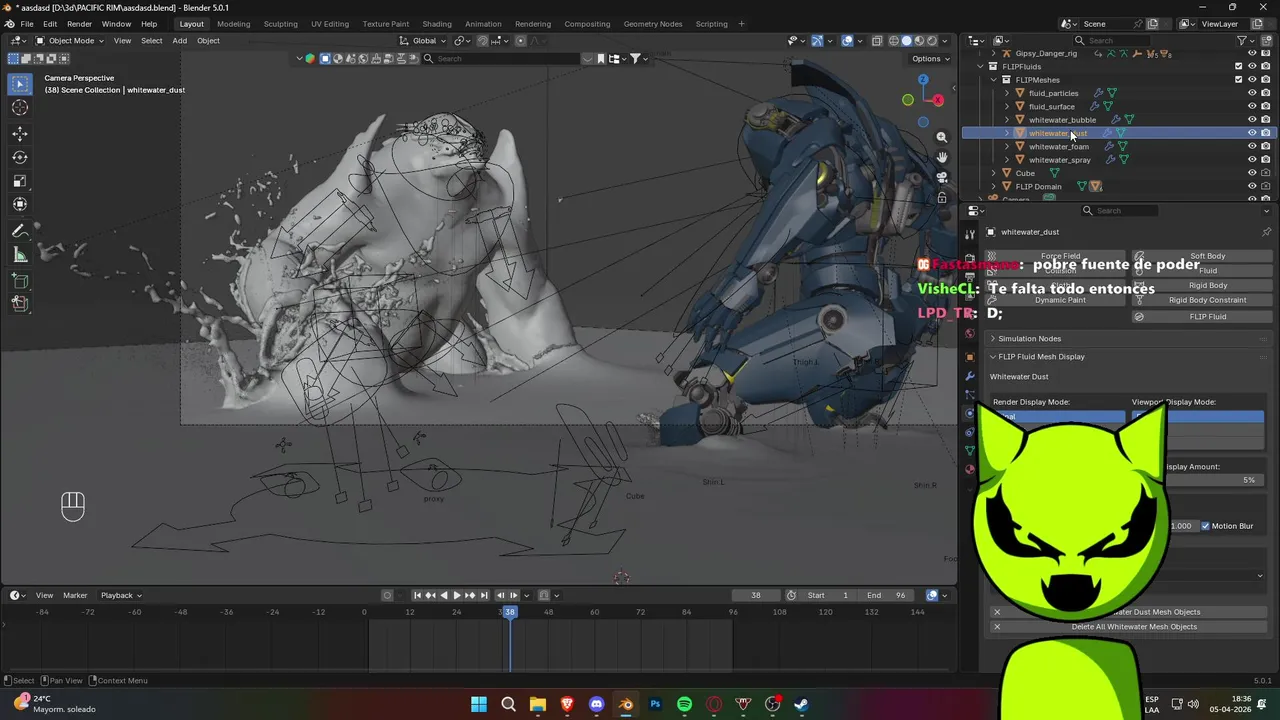Open the File menu
This screenshot has width=1280, height=720.
[27, 24]
